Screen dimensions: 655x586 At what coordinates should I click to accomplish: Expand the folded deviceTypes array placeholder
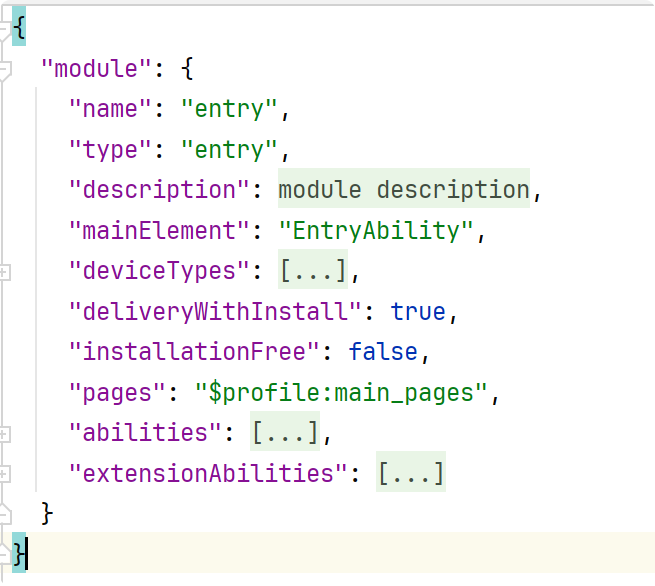click(x=313, y=269)
